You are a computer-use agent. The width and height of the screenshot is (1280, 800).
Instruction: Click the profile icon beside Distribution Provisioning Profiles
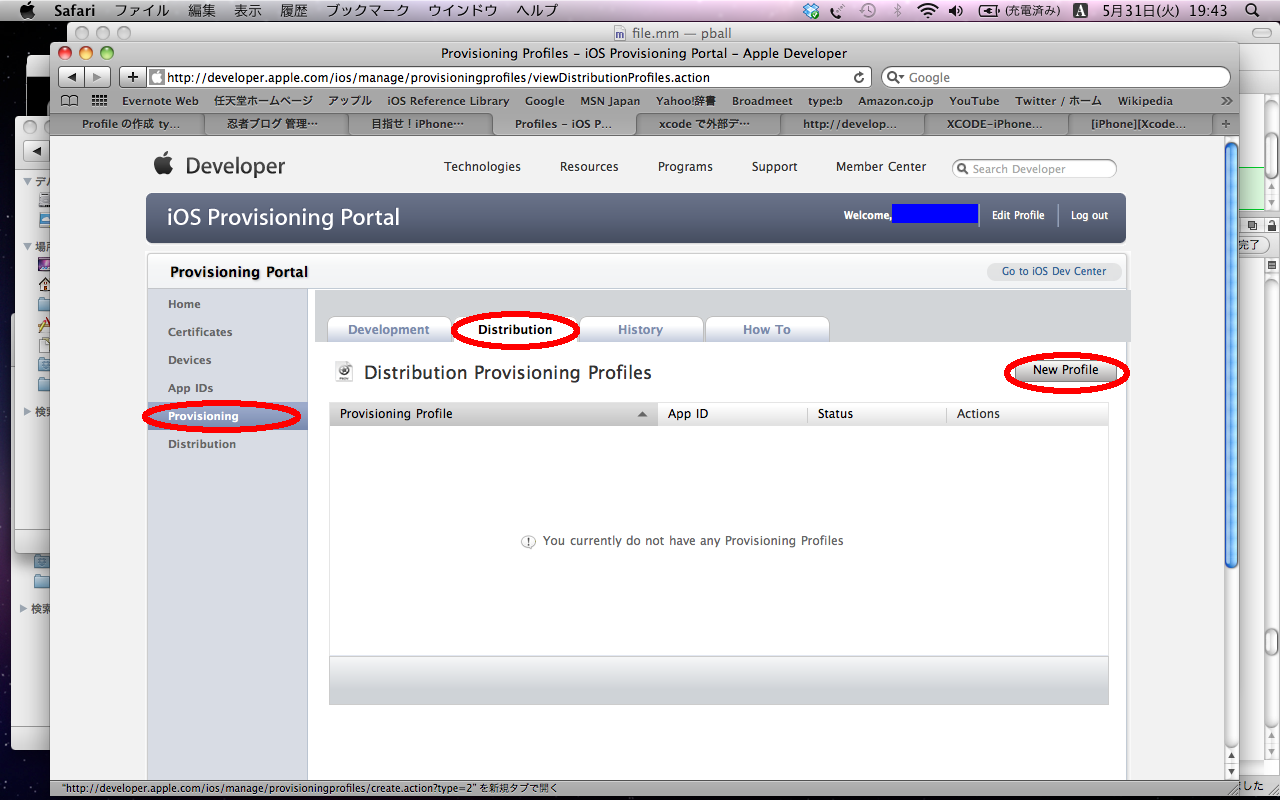pos(344,372)
